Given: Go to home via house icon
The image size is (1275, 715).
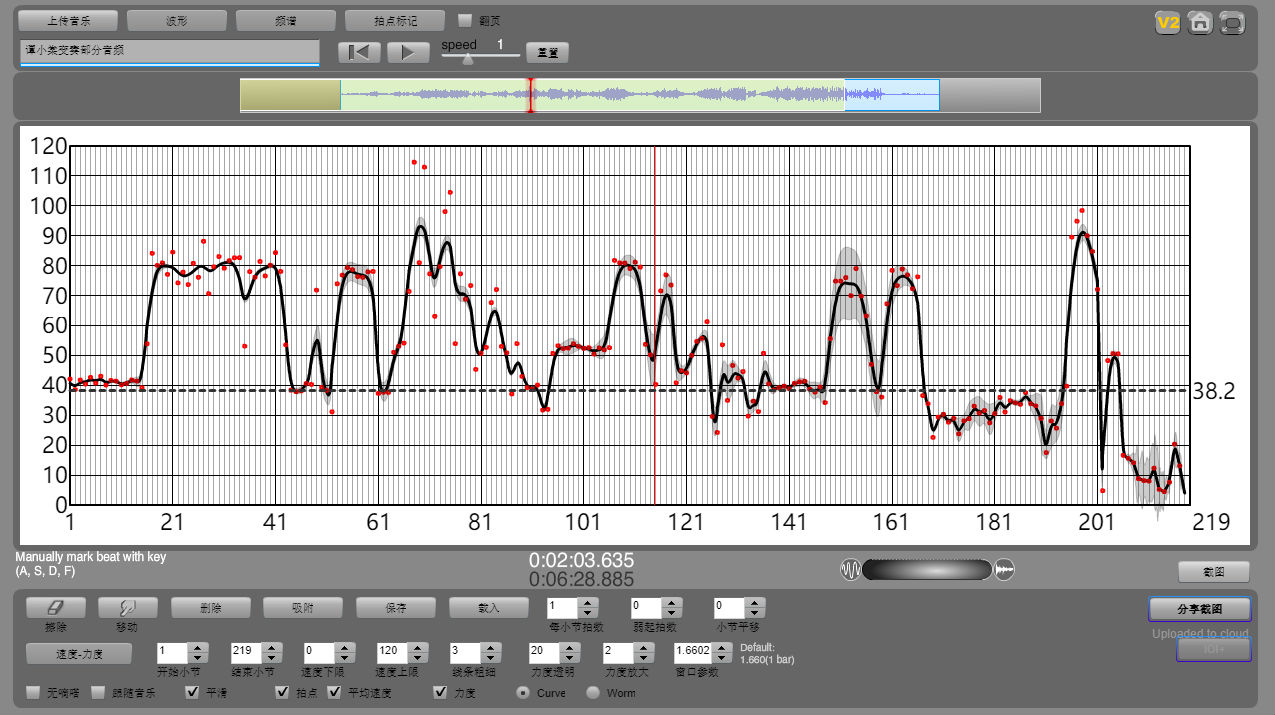Looking at the screenshot, I should point(1200,23).
